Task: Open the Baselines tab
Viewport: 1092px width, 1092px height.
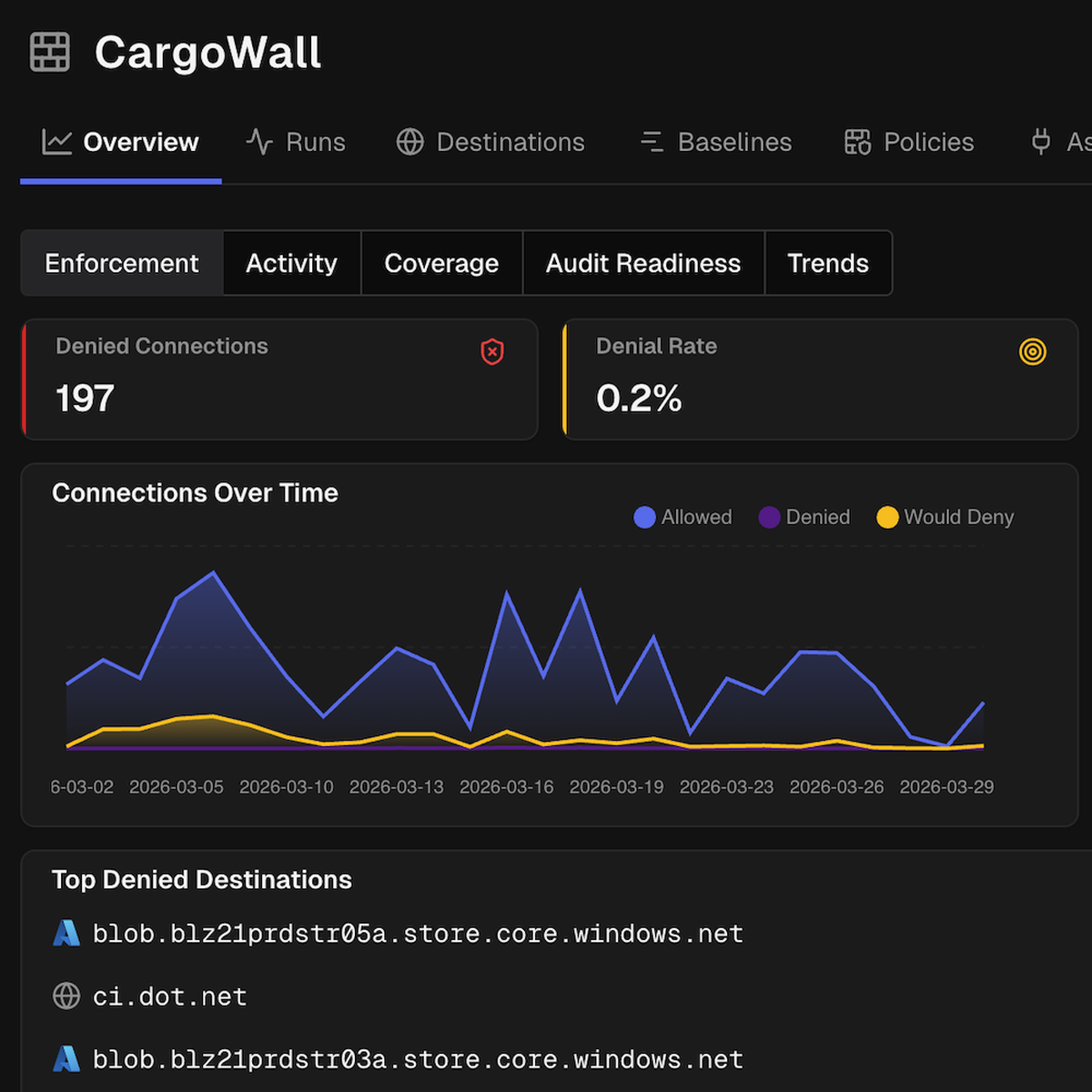Action: point(716,142)
